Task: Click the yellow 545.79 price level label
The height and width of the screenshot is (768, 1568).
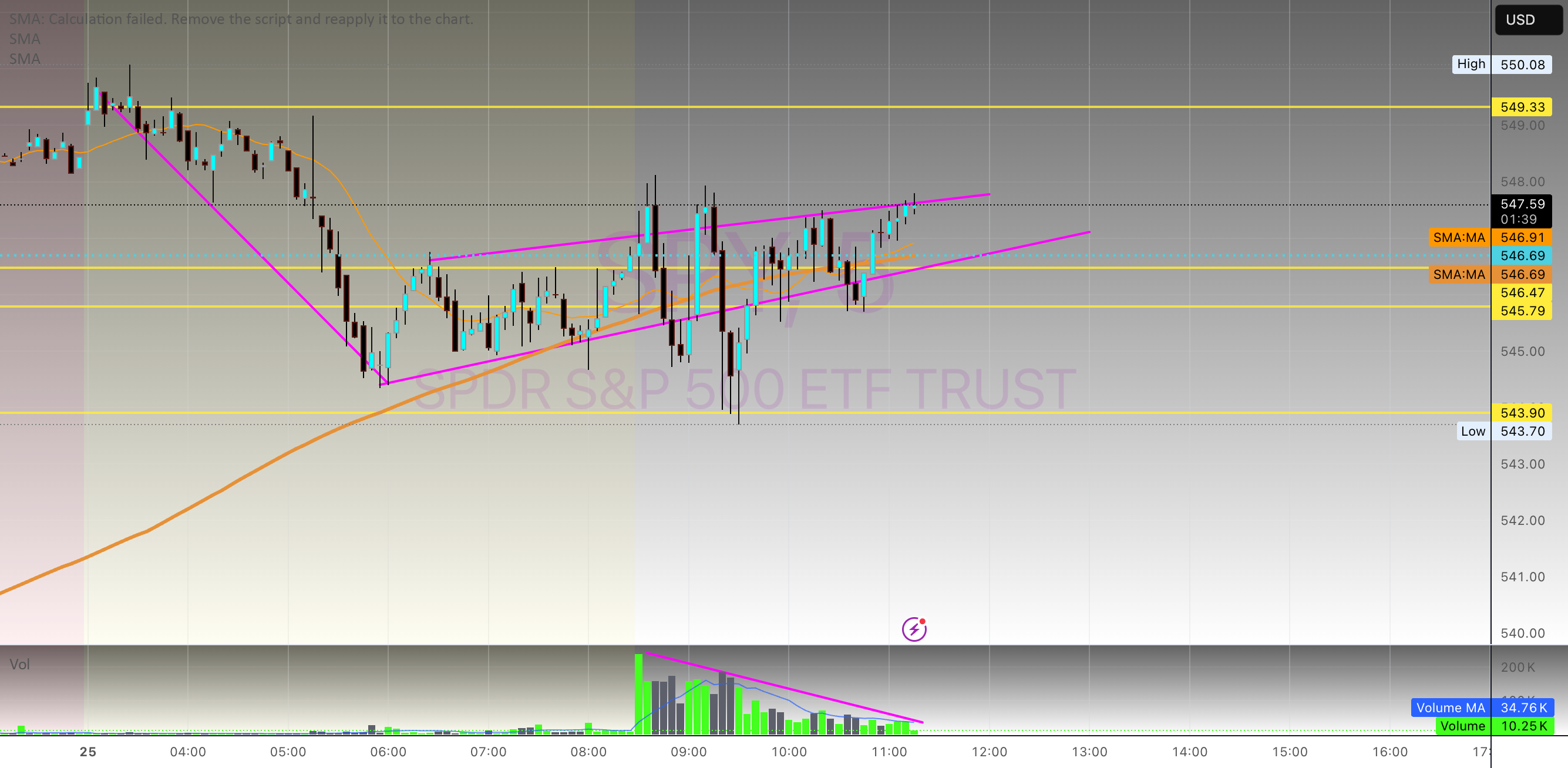Action: point(1521,311)
